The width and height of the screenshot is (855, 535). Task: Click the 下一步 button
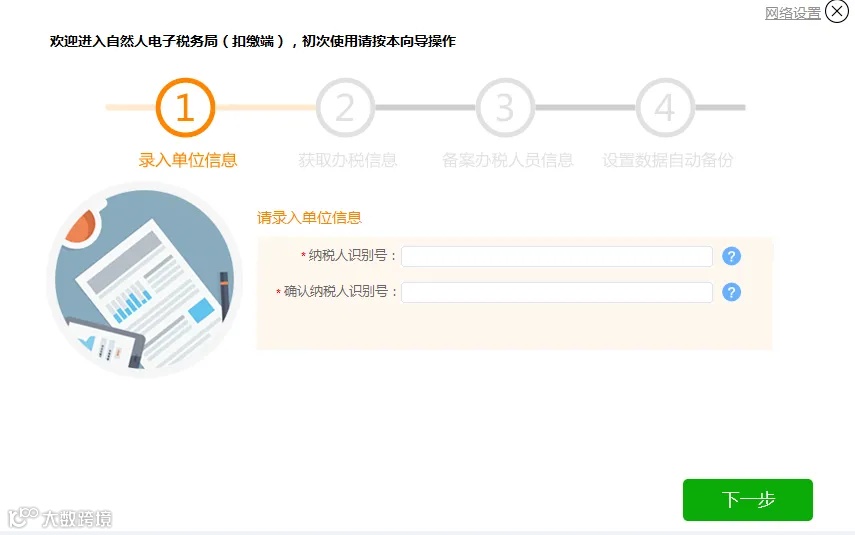point(748,500)
